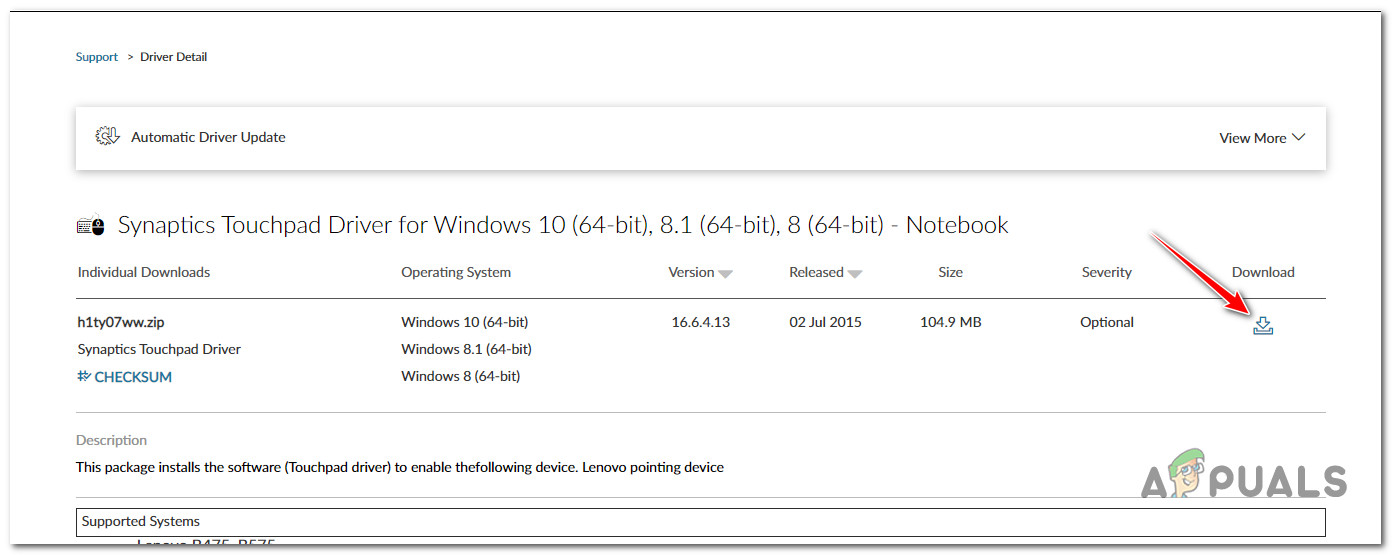Download the h1ty07ww.zip driver file

1263,325
